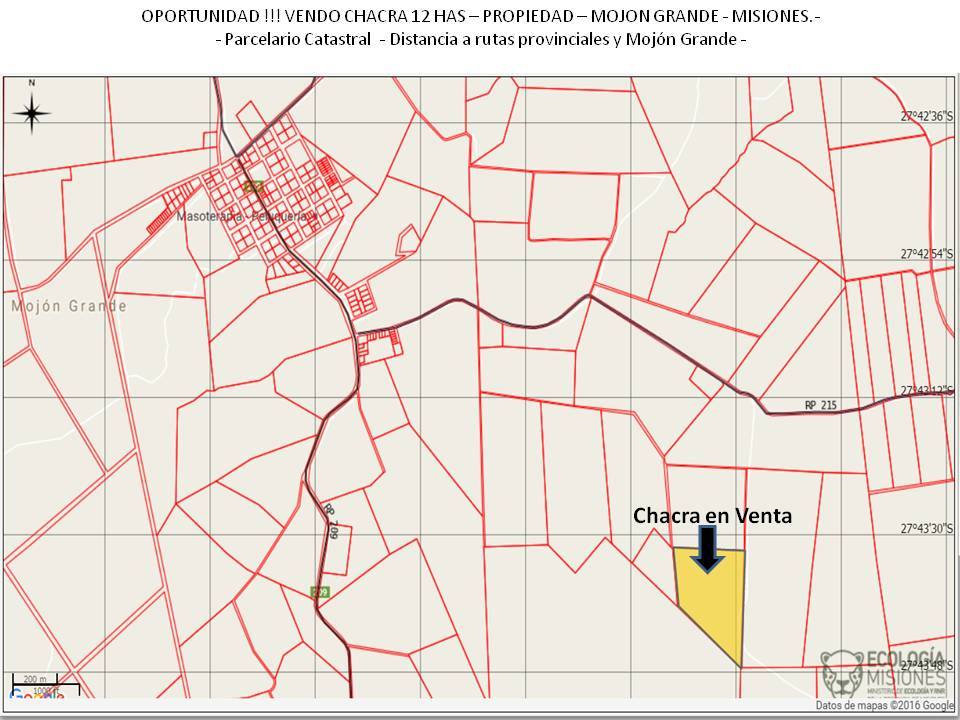Click the Mojón Grande place name
Image resolution: width=960 pixels, height=720 pixels.
click(69, 306)
